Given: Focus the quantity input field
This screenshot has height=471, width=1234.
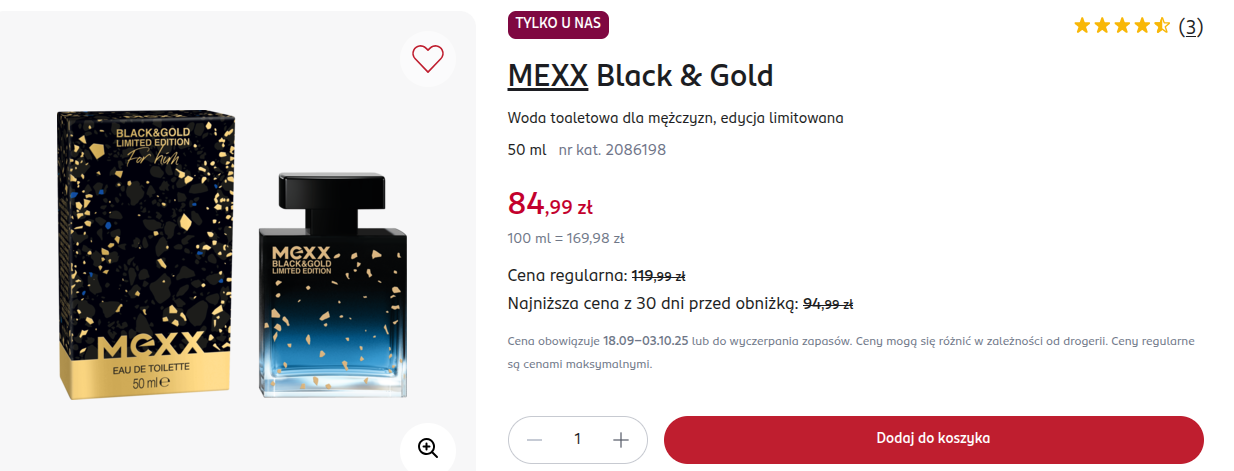Looking at the screenshot, I should tap(578, 440).
